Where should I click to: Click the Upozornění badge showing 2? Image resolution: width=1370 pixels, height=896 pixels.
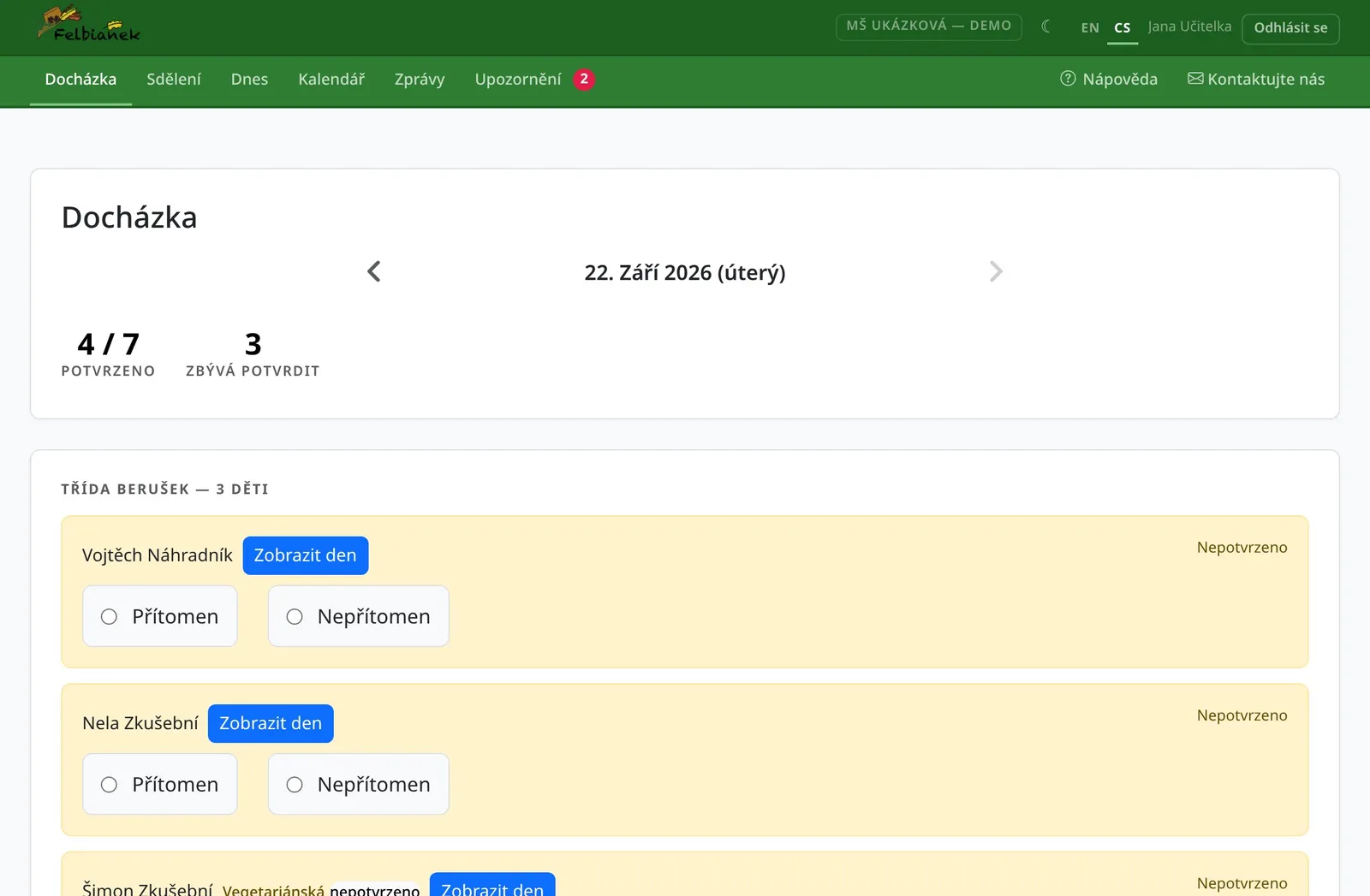[584, 79]
